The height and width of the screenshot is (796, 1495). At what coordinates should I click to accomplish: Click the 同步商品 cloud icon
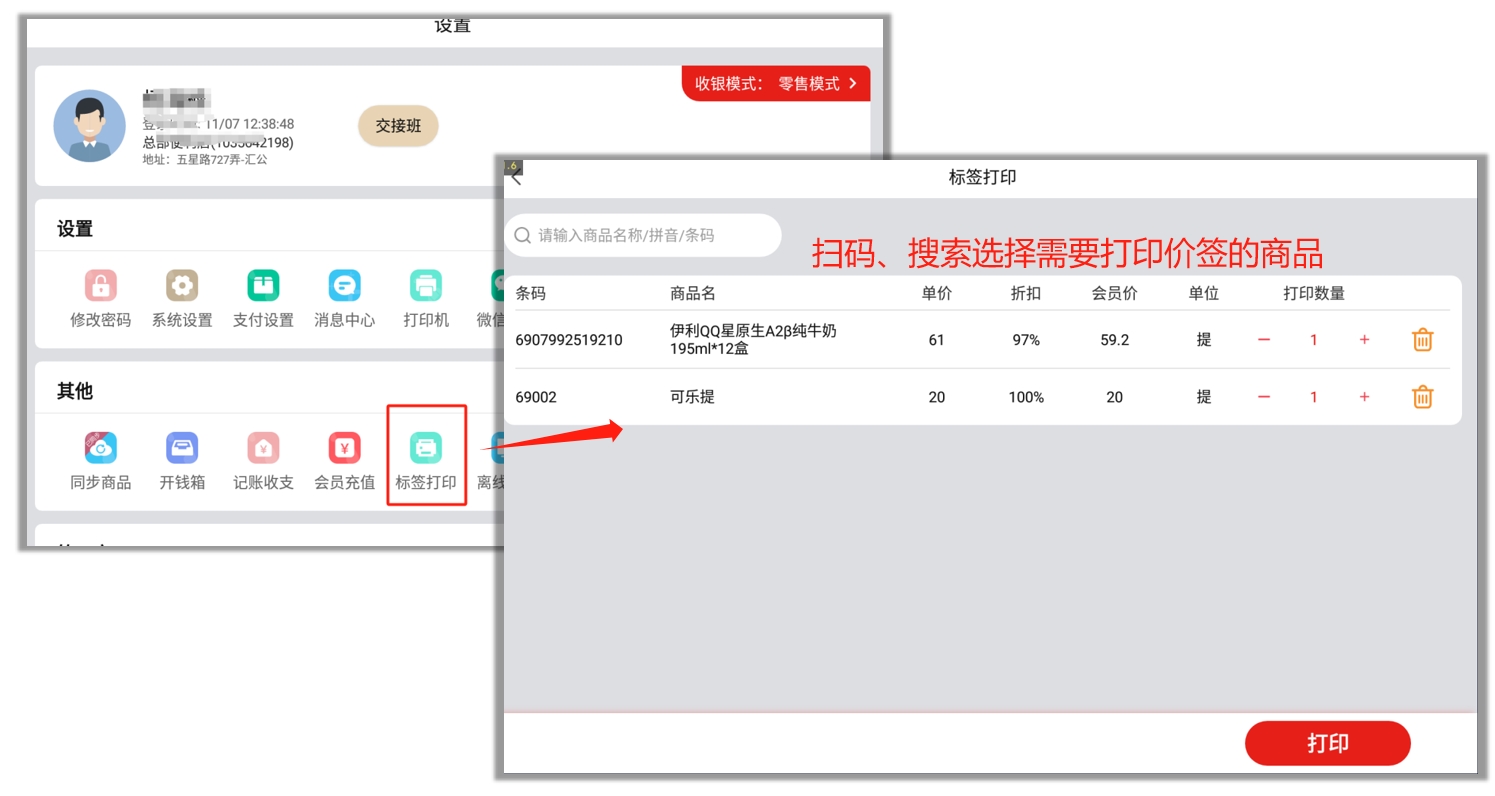[100, 449]
